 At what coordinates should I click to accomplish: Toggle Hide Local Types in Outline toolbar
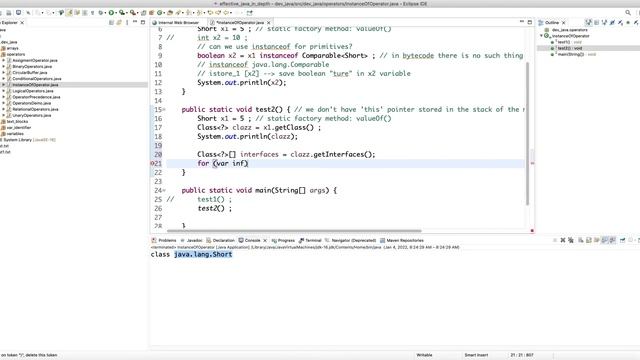[636, 22]
